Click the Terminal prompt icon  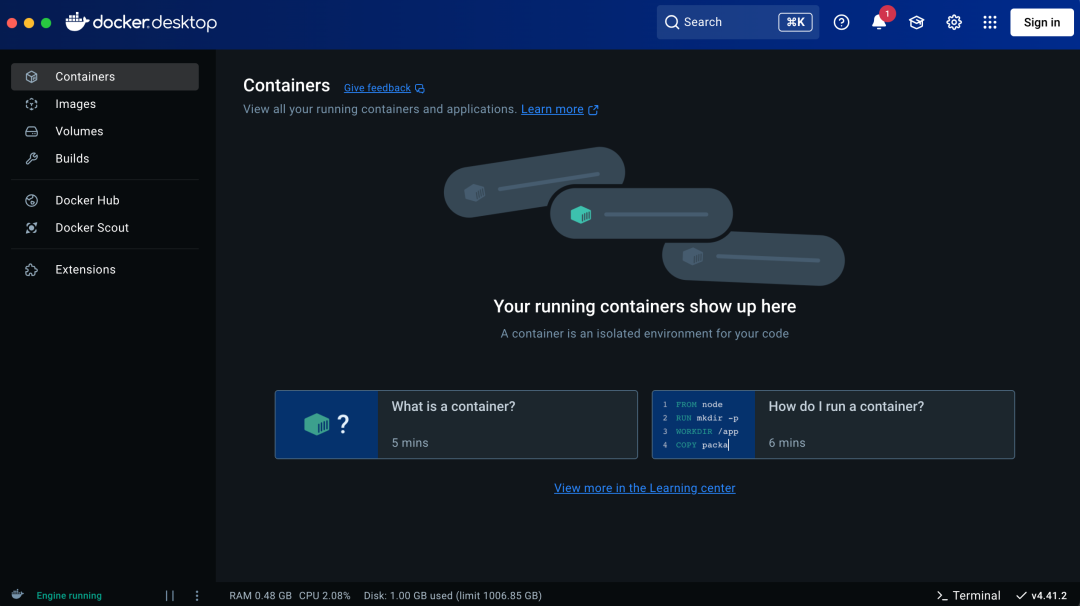[x=942, y=596]
